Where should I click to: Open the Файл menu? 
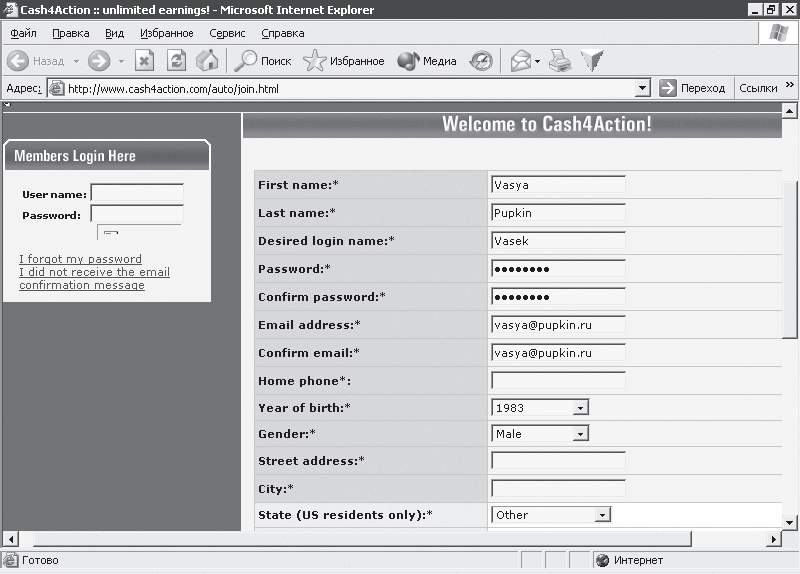coord(23,33)
